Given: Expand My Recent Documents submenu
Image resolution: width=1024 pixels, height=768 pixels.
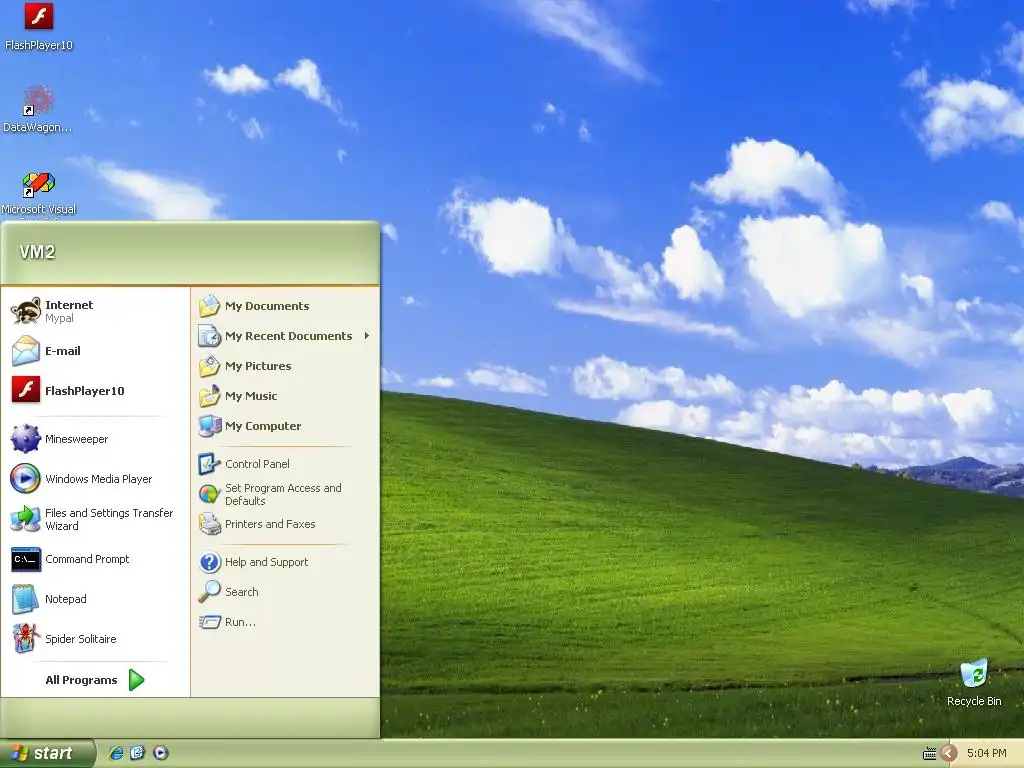Looking at the screenshot, I should [x=285, y=336].
